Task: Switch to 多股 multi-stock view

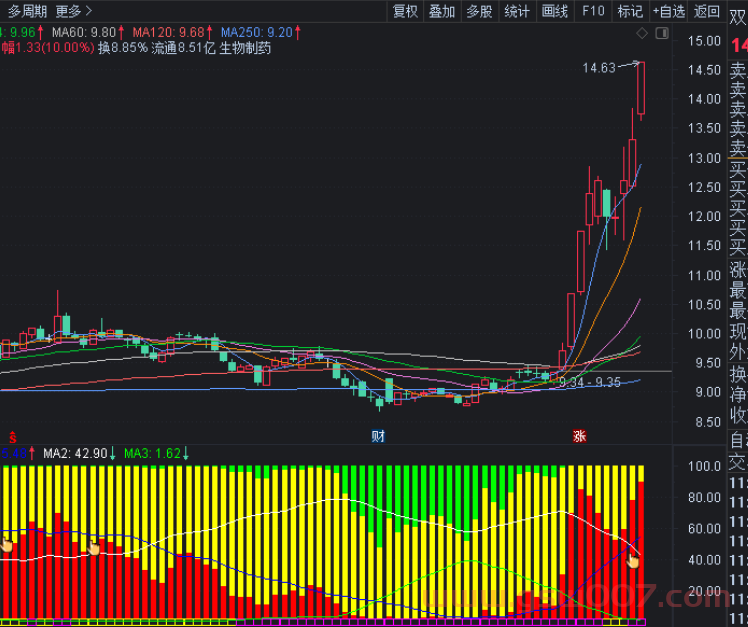Action: [x=479, y=11]
